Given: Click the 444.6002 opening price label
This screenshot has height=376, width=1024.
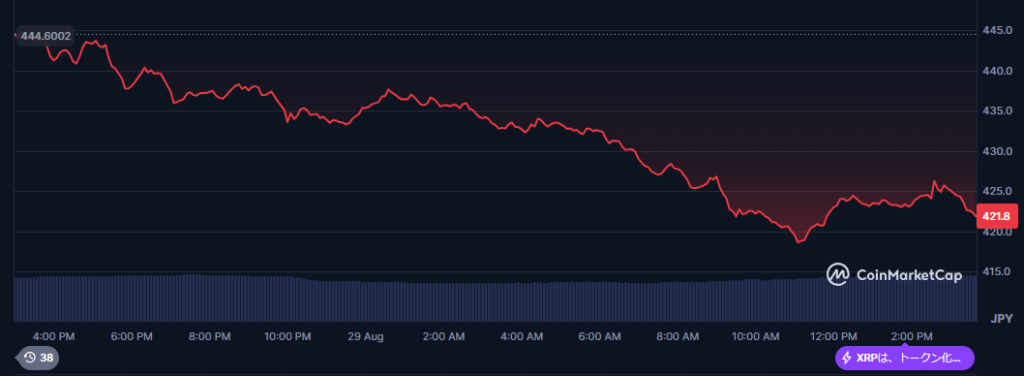Looking at the screenshot, I should pos(45,36).
